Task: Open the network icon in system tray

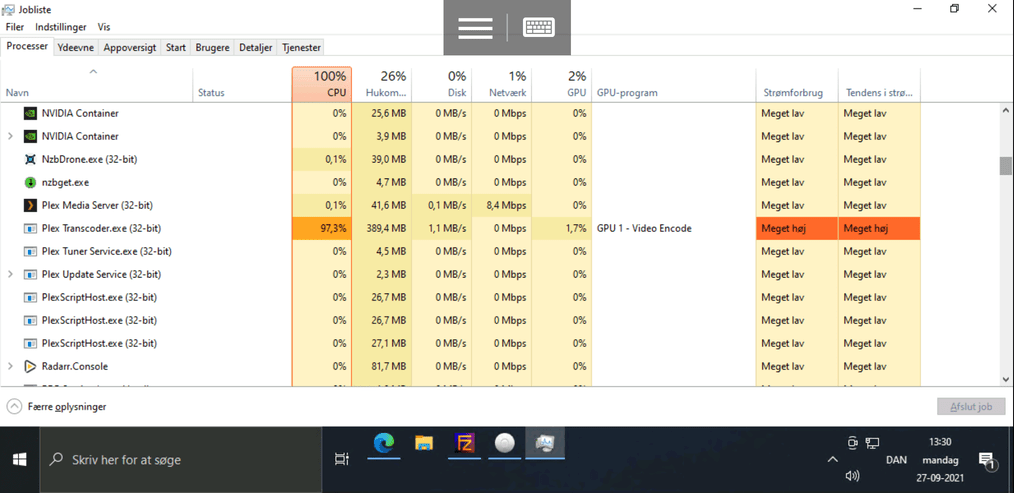Action: tap(872, 443)
